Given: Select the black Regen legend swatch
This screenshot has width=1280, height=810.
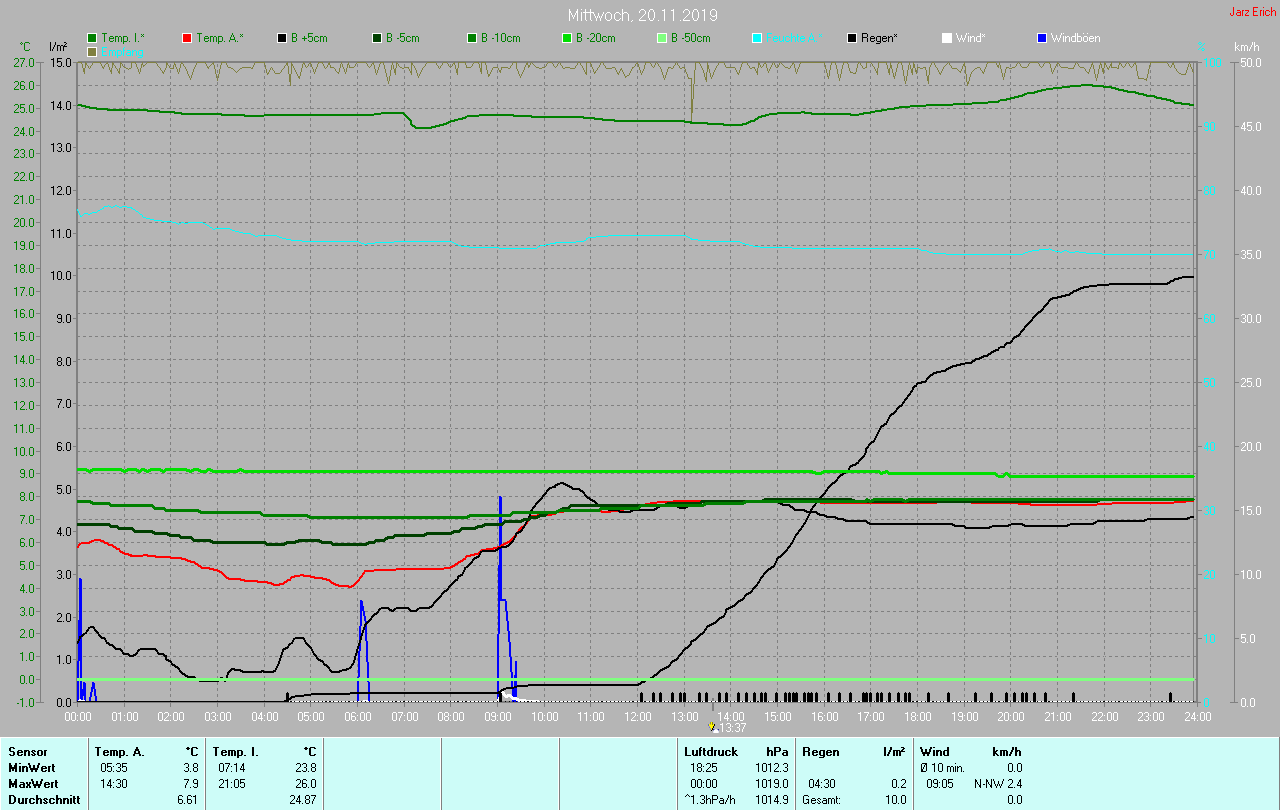Looking at the screenshot, I should point(852,38).
